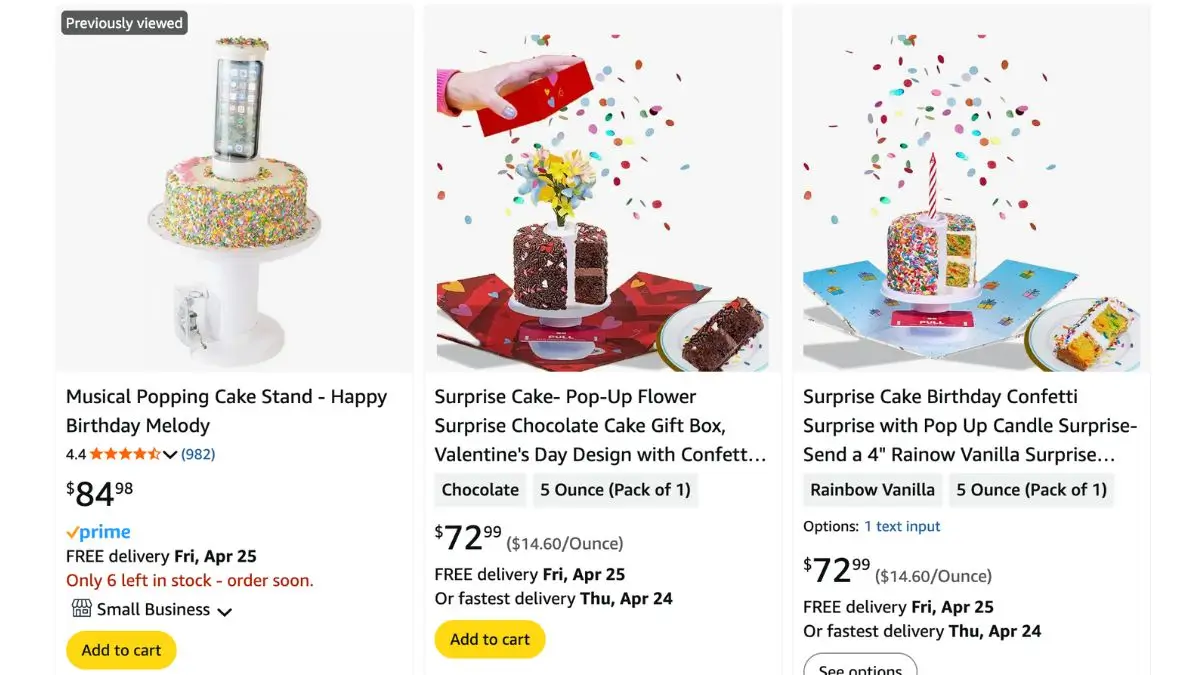This screenshot has width=1200, height=675.
Task: Click the Prime logo badge
Action: coord(98,533)
